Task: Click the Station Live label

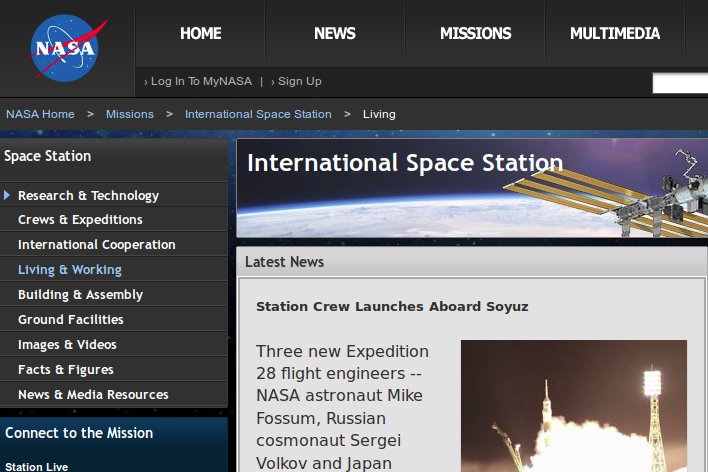Action: [x=37, y=467]
